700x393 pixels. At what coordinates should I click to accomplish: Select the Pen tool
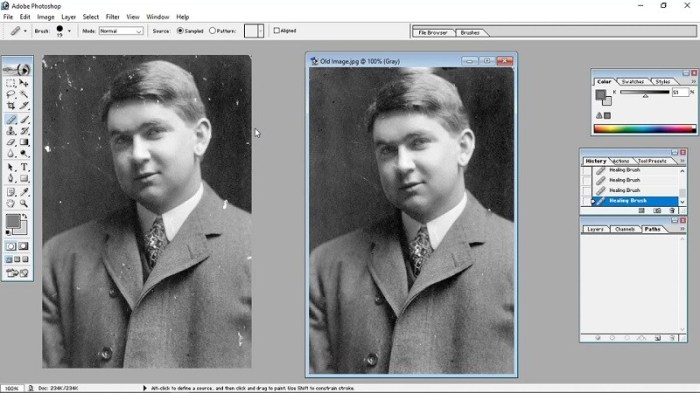[x=11, y=179]
